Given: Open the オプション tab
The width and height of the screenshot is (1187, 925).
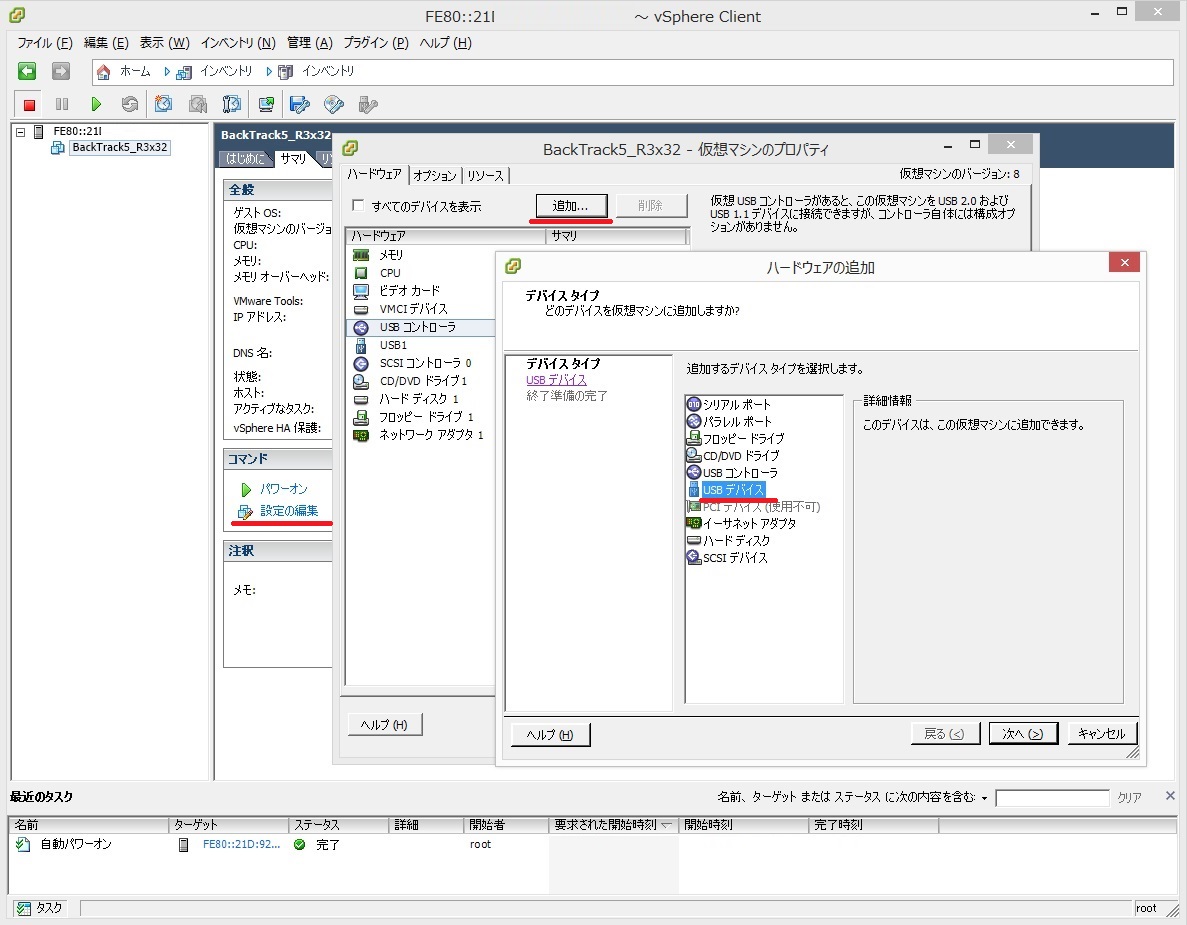Looking at the screenshot, I should tap(435, 176).
